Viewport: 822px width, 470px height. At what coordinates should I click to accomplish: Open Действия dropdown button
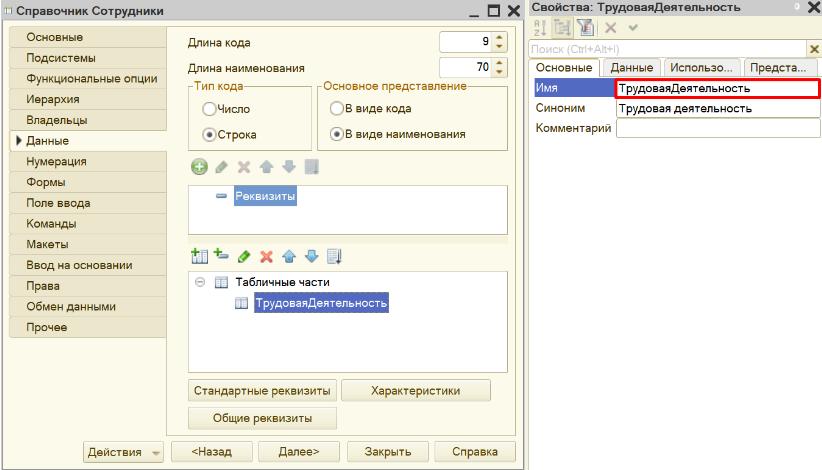point(123,452)
